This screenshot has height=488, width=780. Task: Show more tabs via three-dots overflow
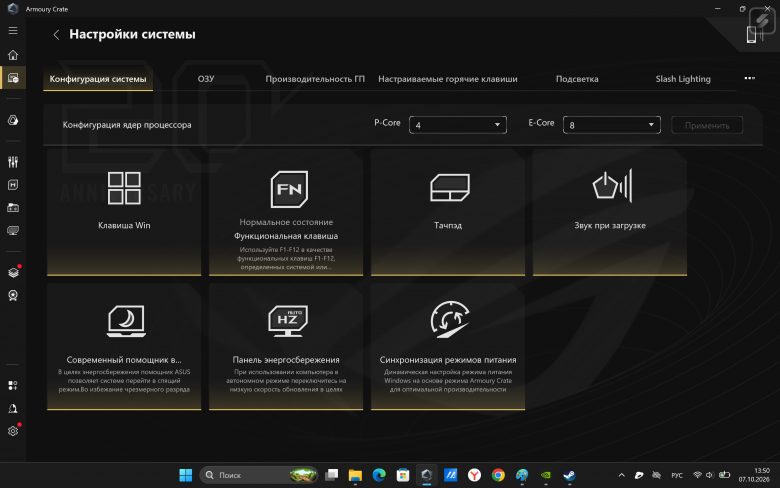pyautogui.click(x=749, y=78)
